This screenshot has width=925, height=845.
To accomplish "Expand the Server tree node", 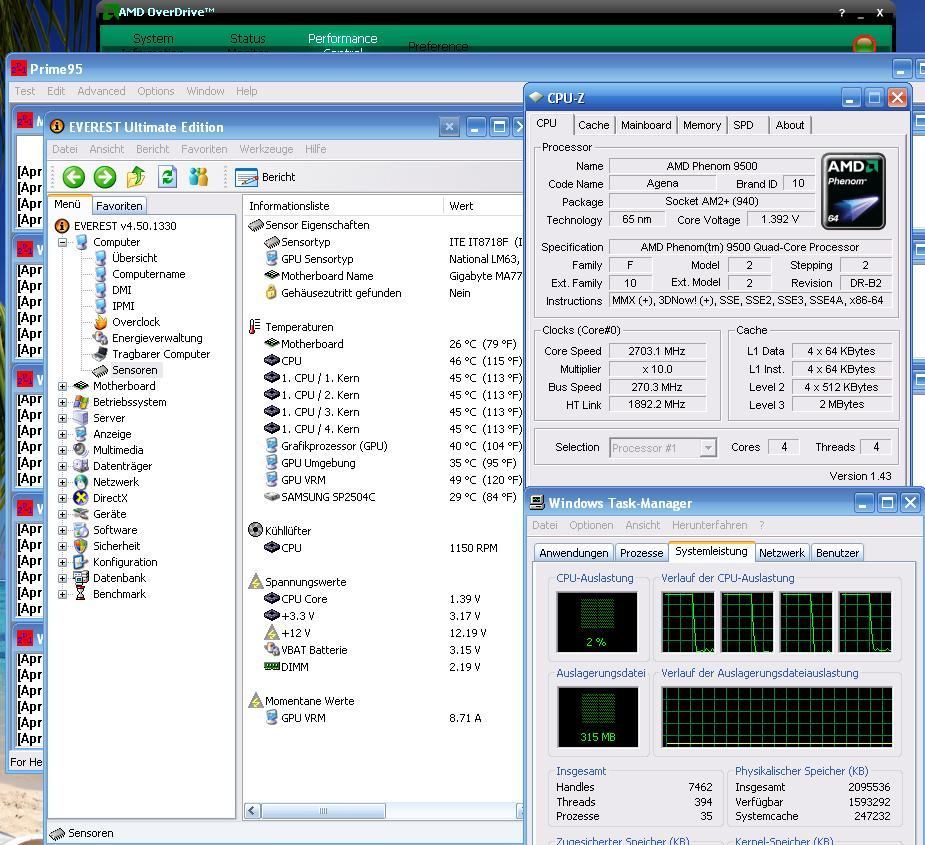I will click(62, 418).
